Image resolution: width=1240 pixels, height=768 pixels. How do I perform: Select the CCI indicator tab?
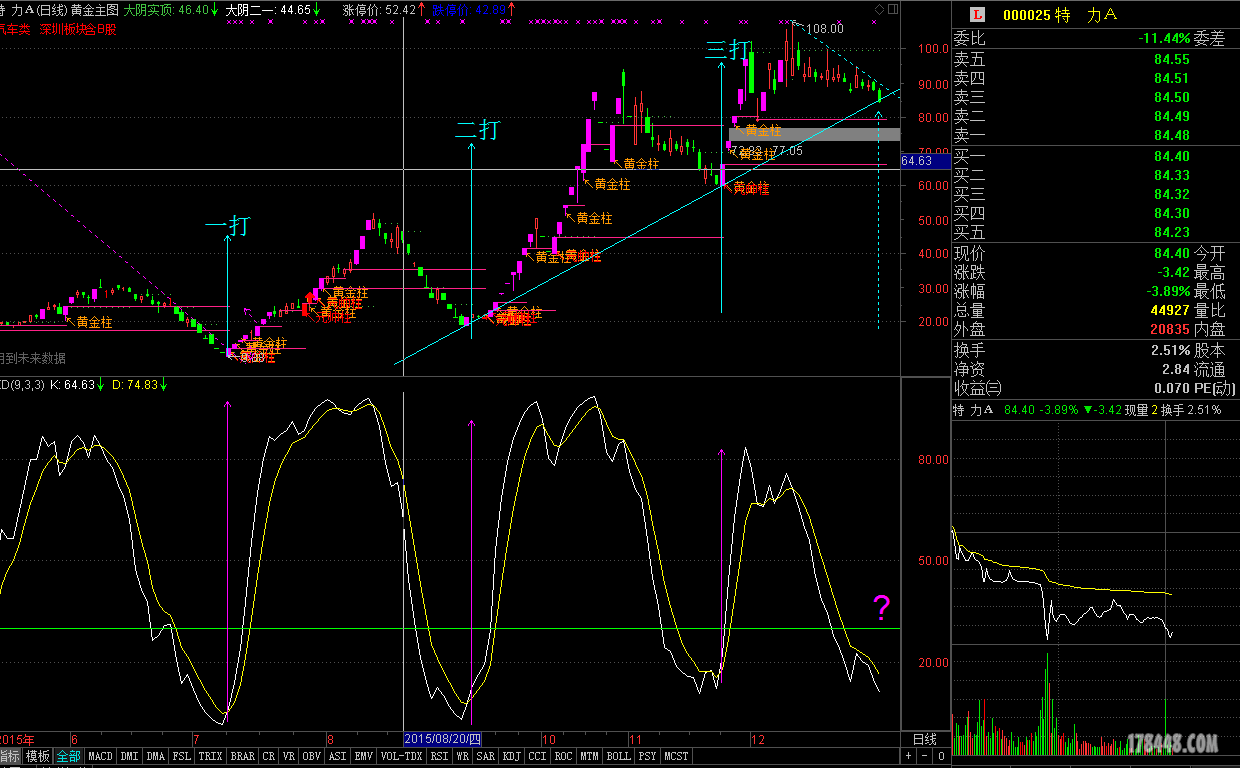click(538, 756)
